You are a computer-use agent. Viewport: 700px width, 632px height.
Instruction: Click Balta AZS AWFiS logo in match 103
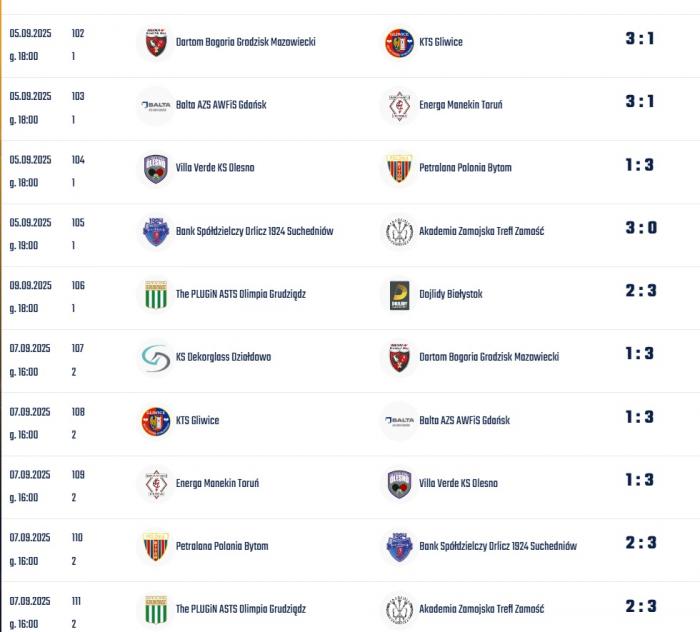156,106
